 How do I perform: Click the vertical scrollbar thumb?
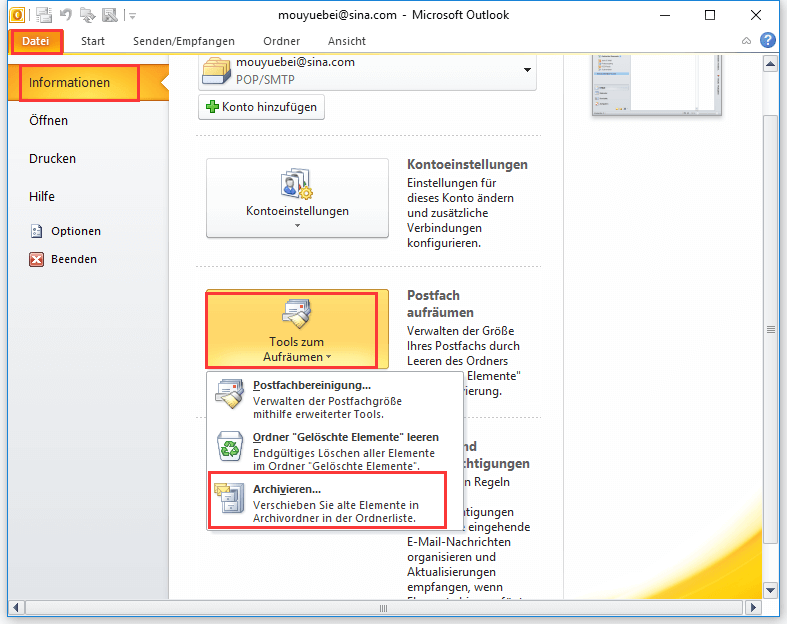pos(770,329)
